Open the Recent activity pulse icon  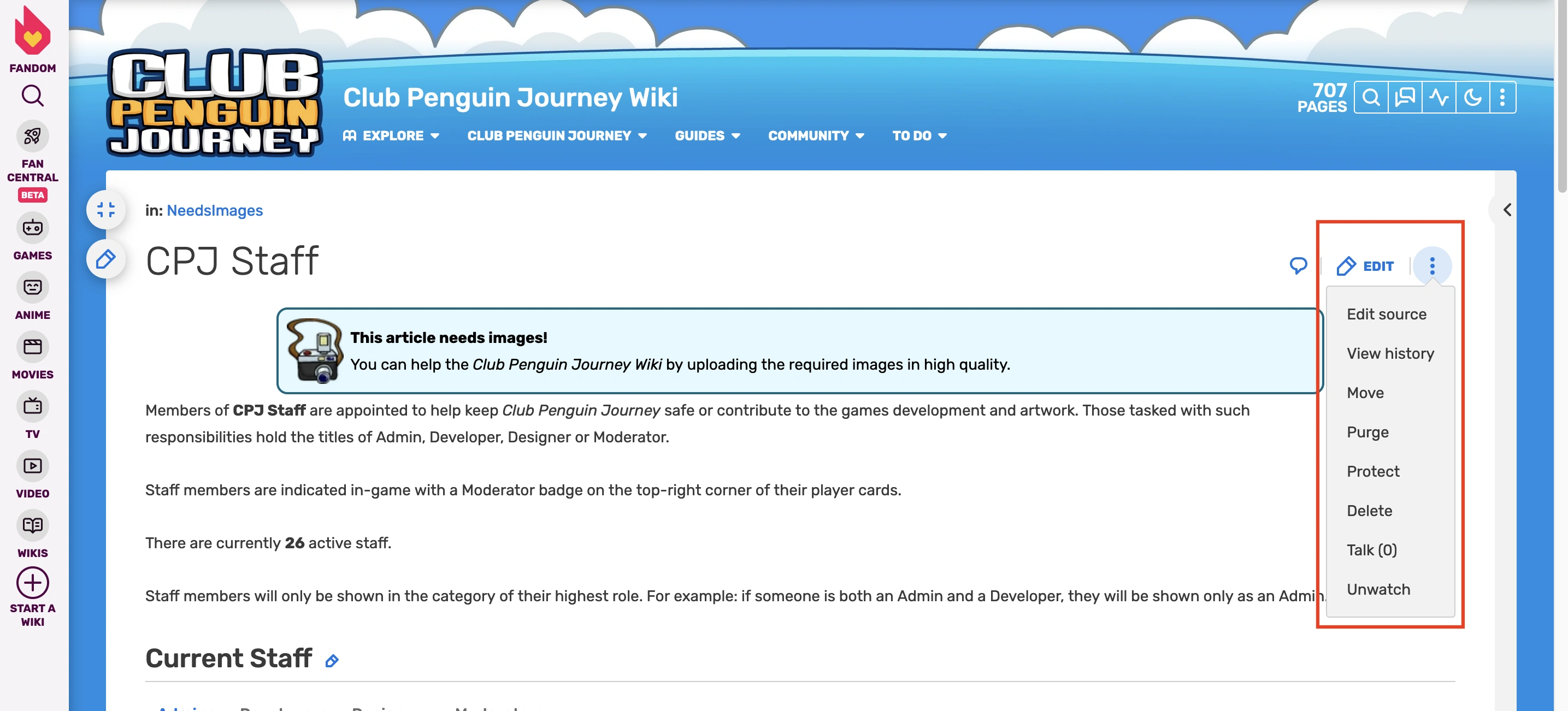[1439, 97]
